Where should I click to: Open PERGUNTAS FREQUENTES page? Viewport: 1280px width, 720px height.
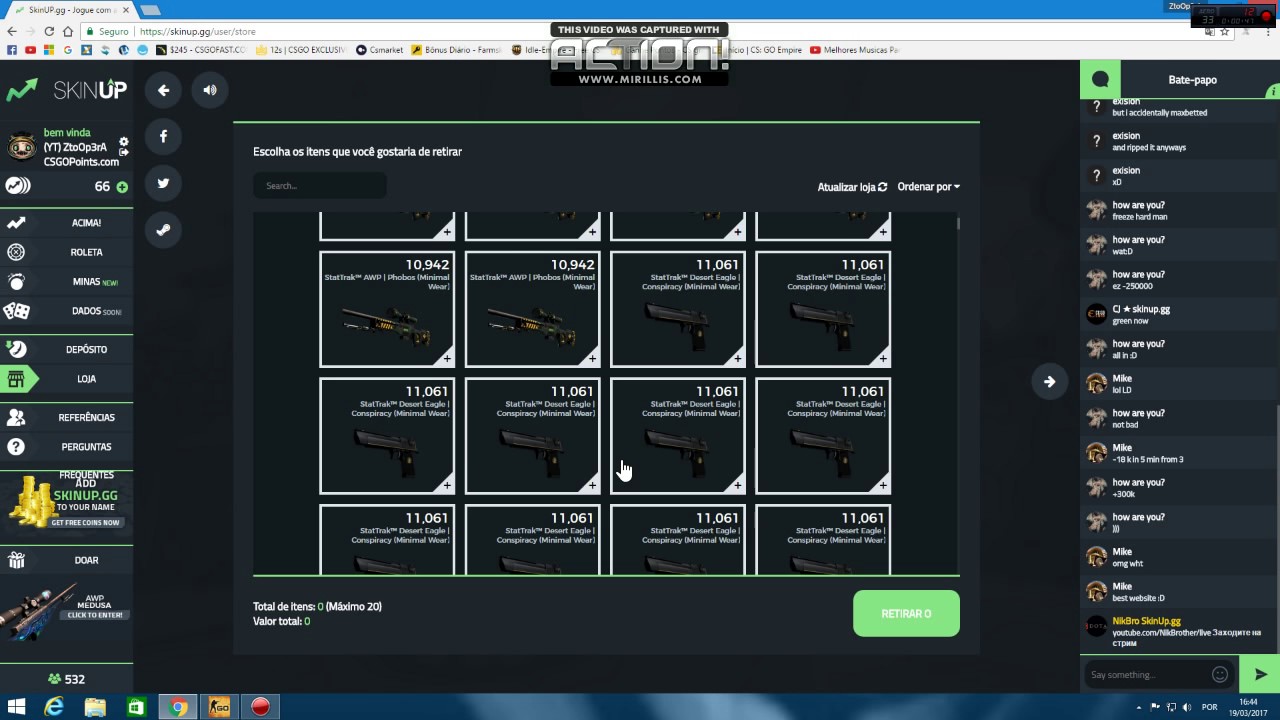pyautogui.click(x=66, y=447)
